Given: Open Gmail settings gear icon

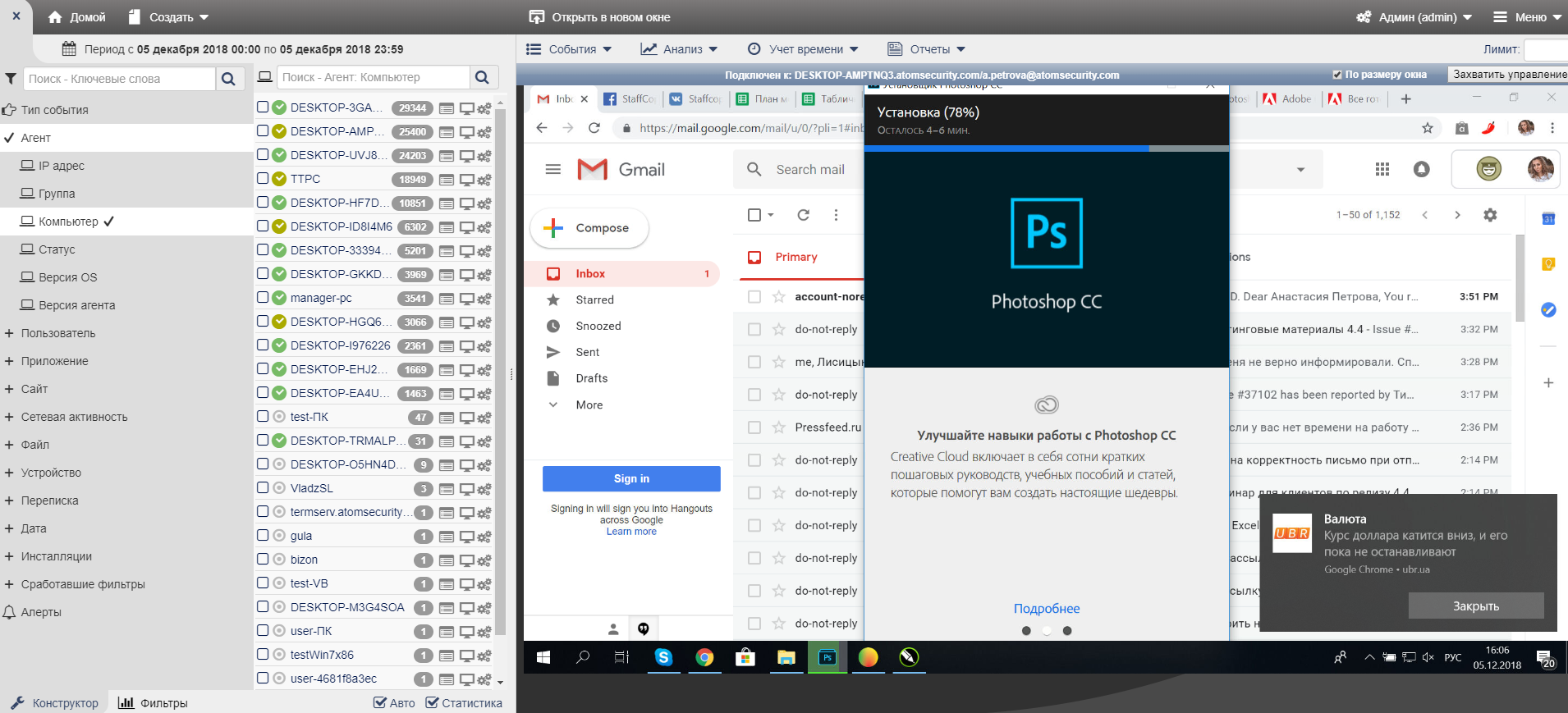Looking at the screenshot, I should pyautogui.click(x=1490, y=215).
